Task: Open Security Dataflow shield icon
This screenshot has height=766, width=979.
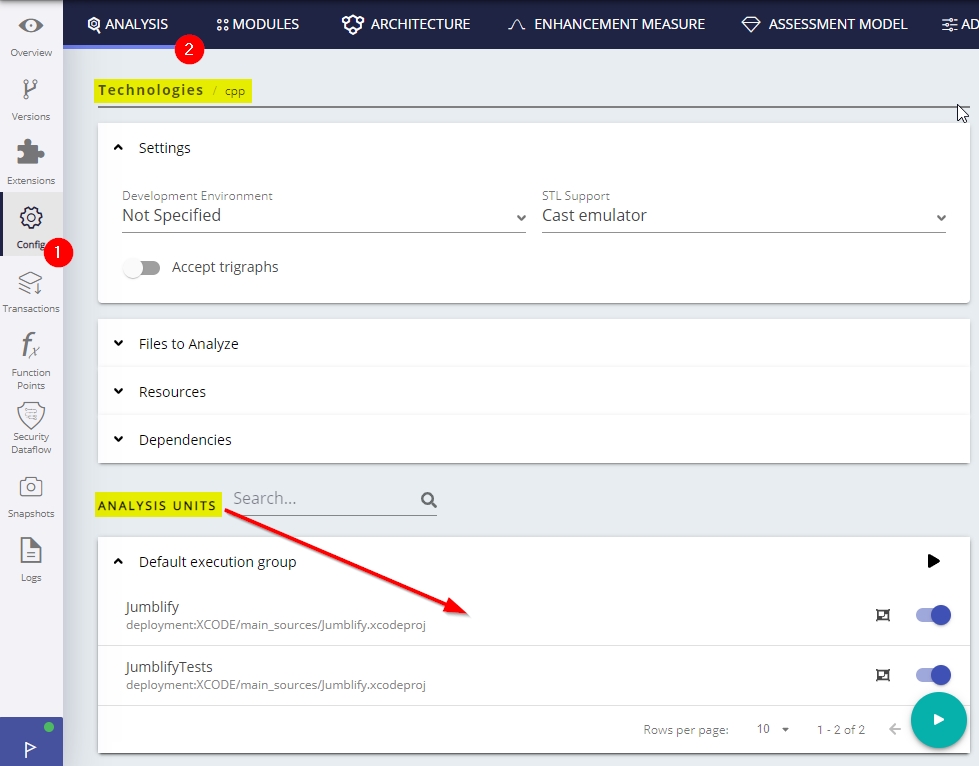Action: click(31, 415)
